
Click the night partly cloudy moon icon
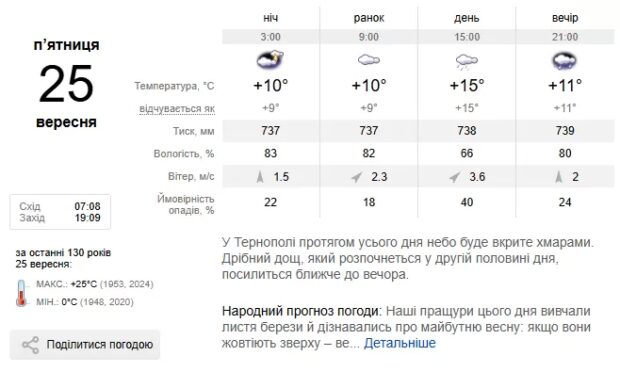click(x=270, y=60)
